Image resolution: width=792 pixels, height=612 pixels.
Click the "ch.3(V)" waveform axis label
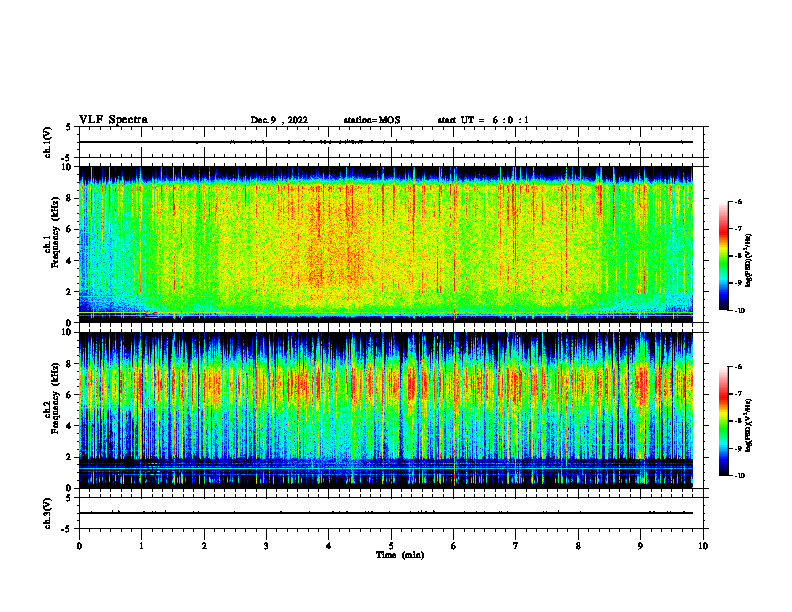[x=48, y=513]
